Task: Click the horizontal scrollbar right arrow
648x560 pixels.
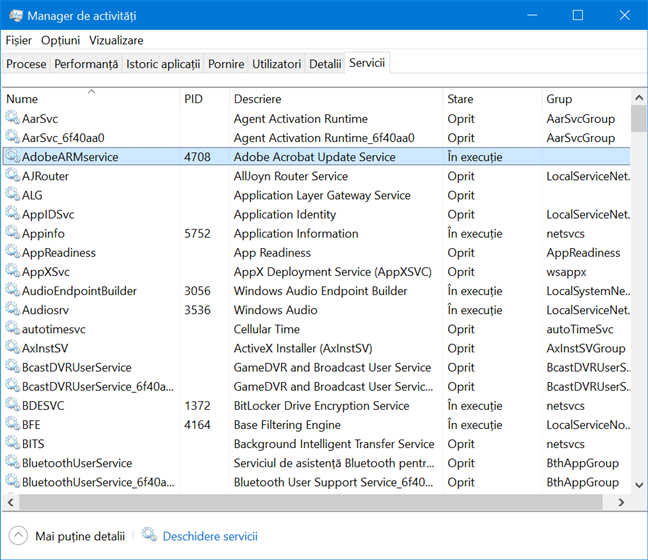Action: coord(621,502)
